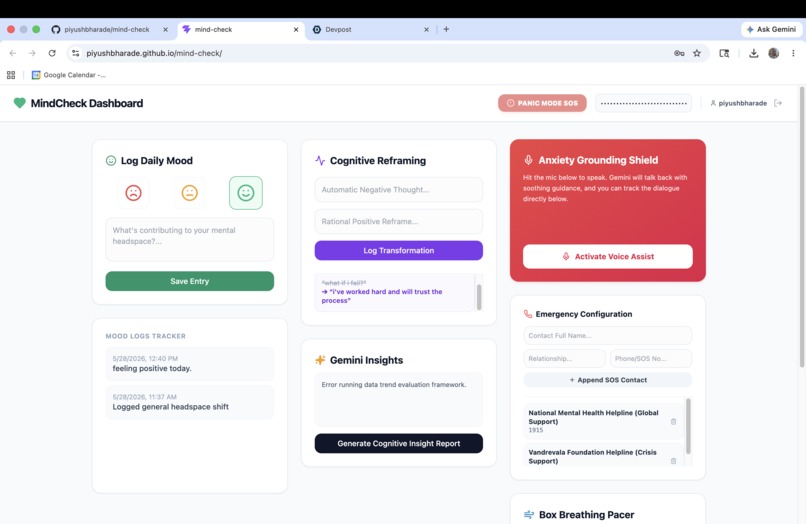The height and width of the screenshot is (524, 806).
Task: Click the reframing log list scrollbar
Action: [x=479, y=297]
